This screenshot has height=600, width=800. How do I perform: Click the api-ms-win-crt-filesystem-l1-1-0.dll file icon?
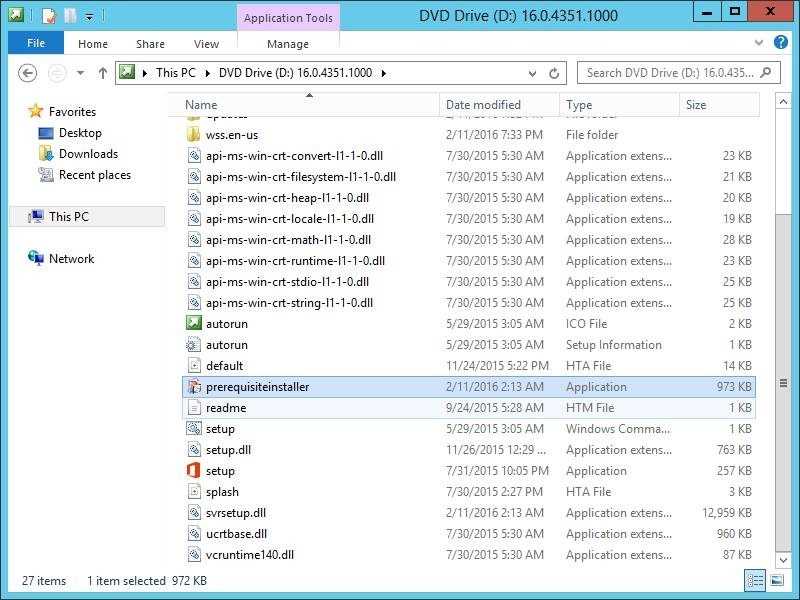[x=194, y=177]
